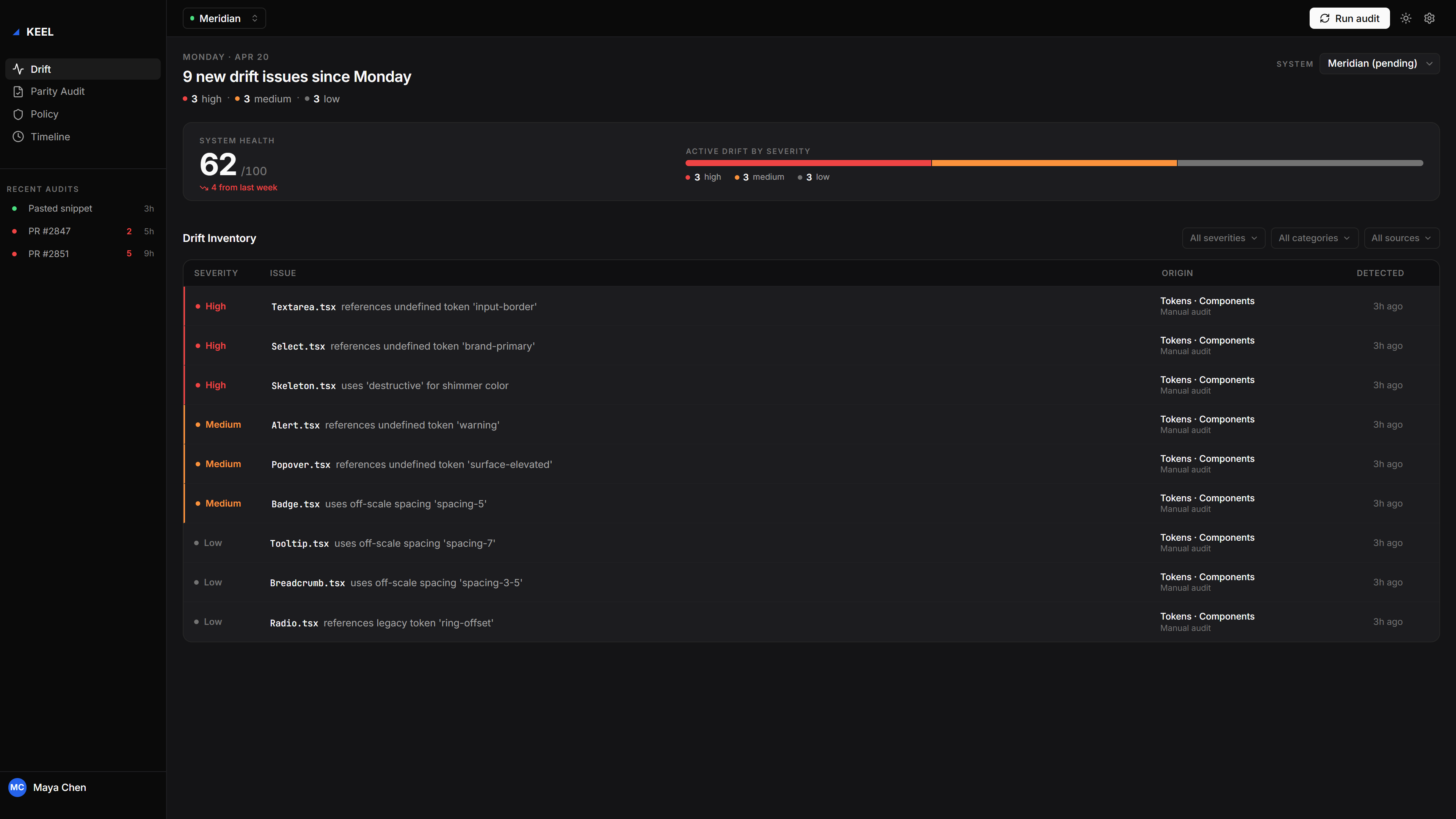Open the Textarea.tsx 'input-border' issue row
Image resolution: width=1456 pixels, height=819 pixels.
pos(811,306)
